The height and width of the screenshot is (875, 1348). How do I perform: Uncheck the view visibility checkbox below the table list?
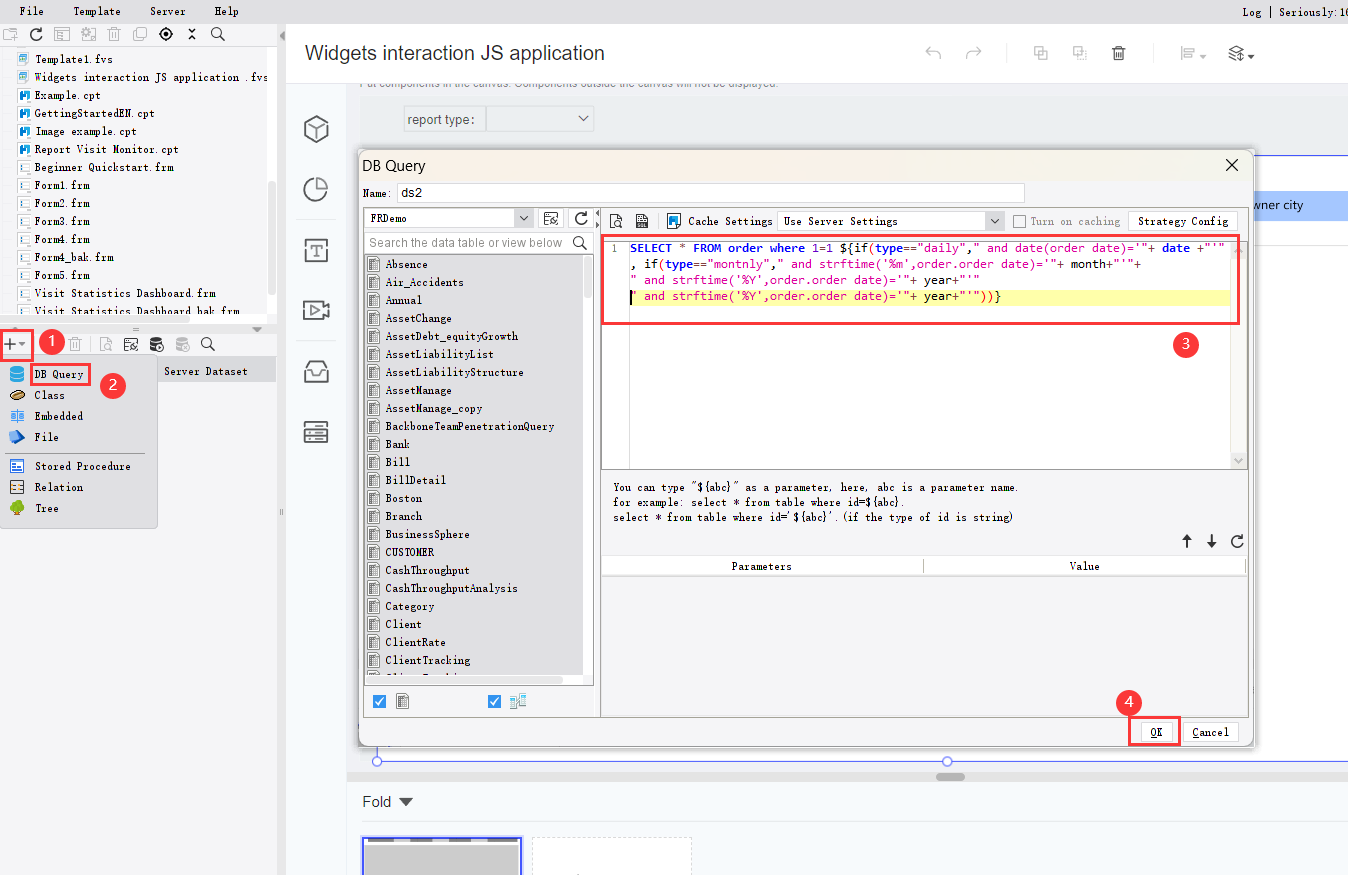point(494,701)
